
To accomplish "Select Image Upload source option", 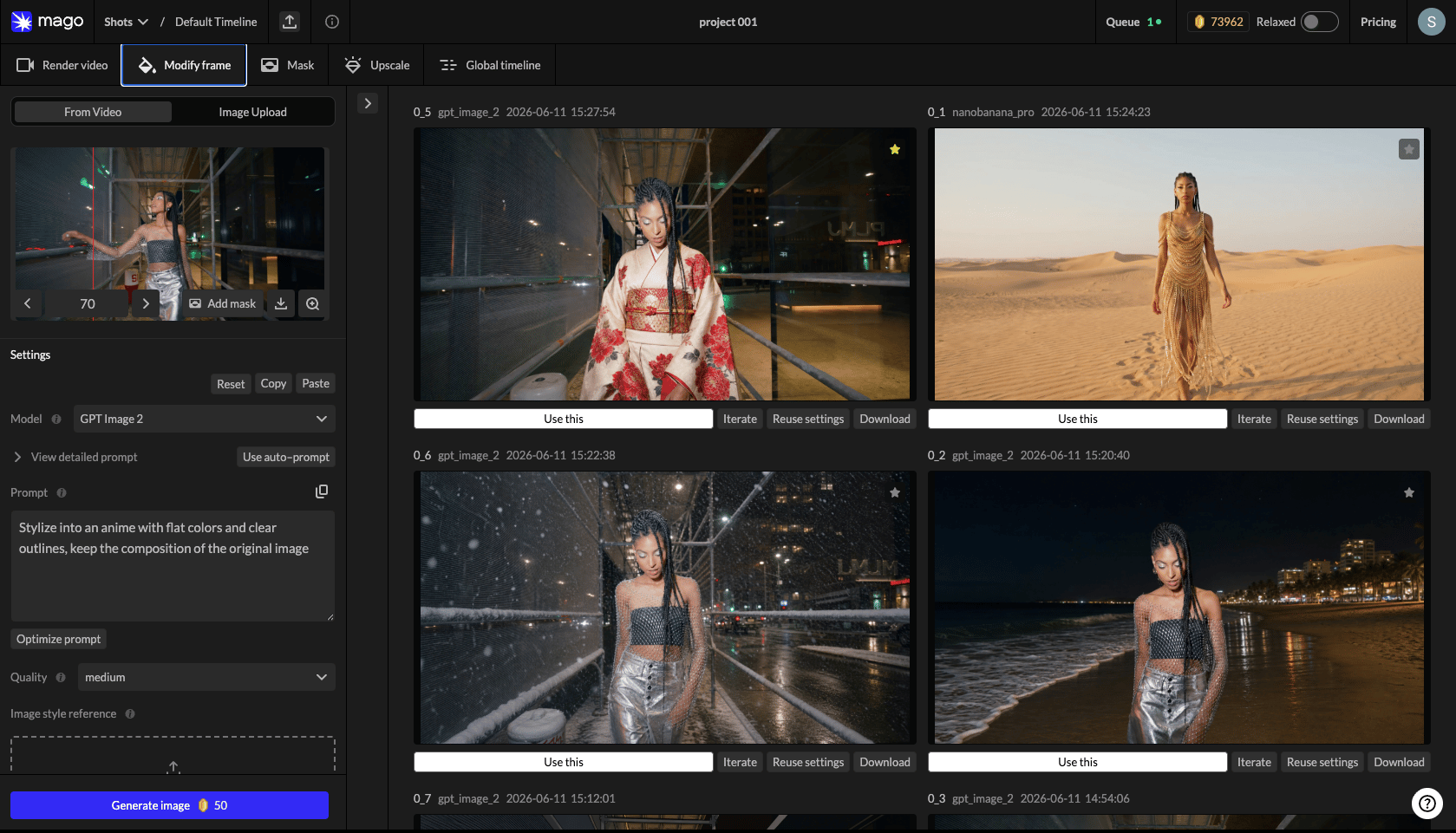I will click(252, 112).
